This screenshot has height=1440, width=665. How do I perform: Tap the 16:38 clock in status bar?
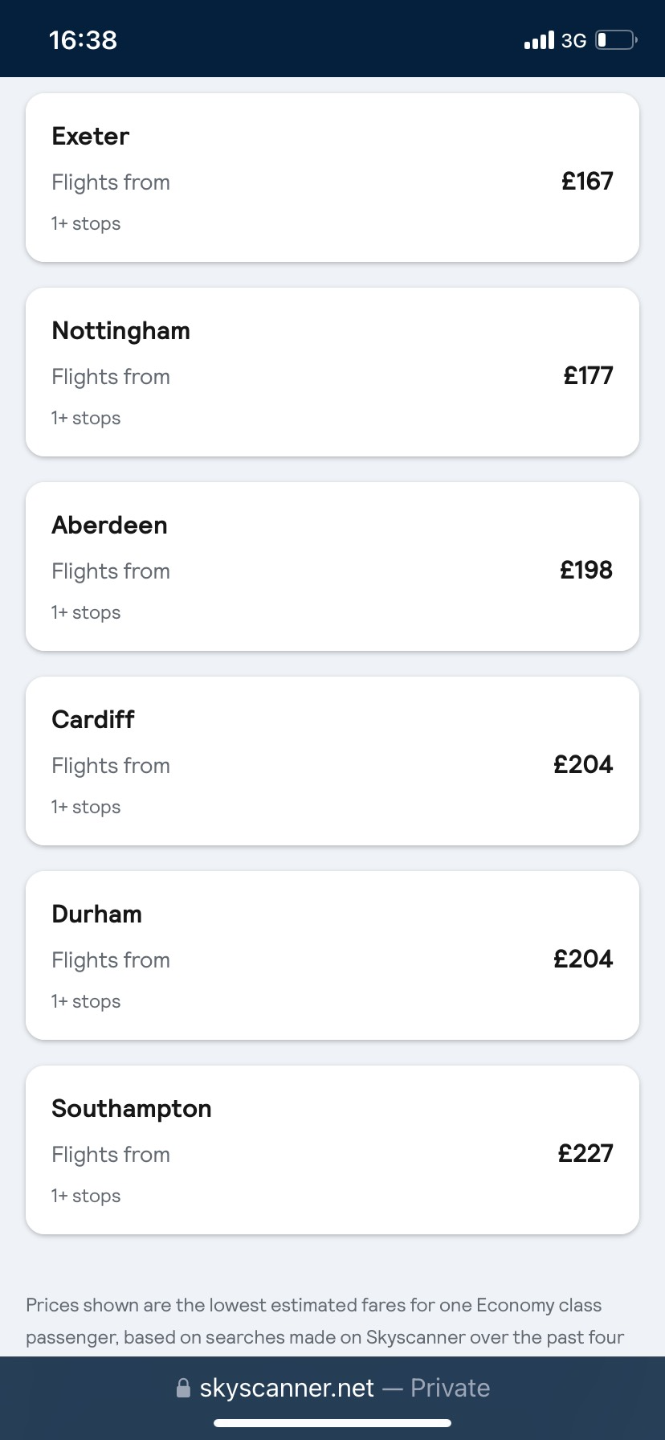pos(83,41)
